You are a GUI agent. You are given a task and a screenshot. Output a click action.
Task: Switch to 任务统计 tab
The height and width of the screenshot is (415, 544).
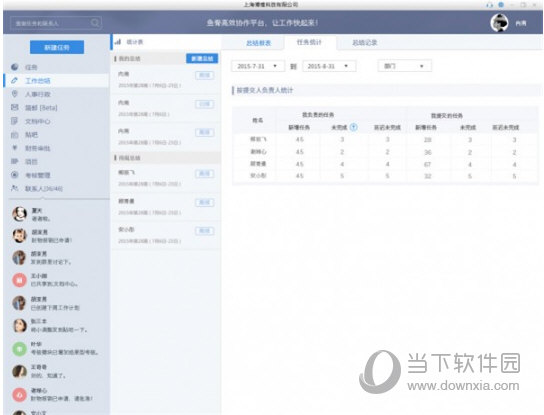[x=309, y=42]
